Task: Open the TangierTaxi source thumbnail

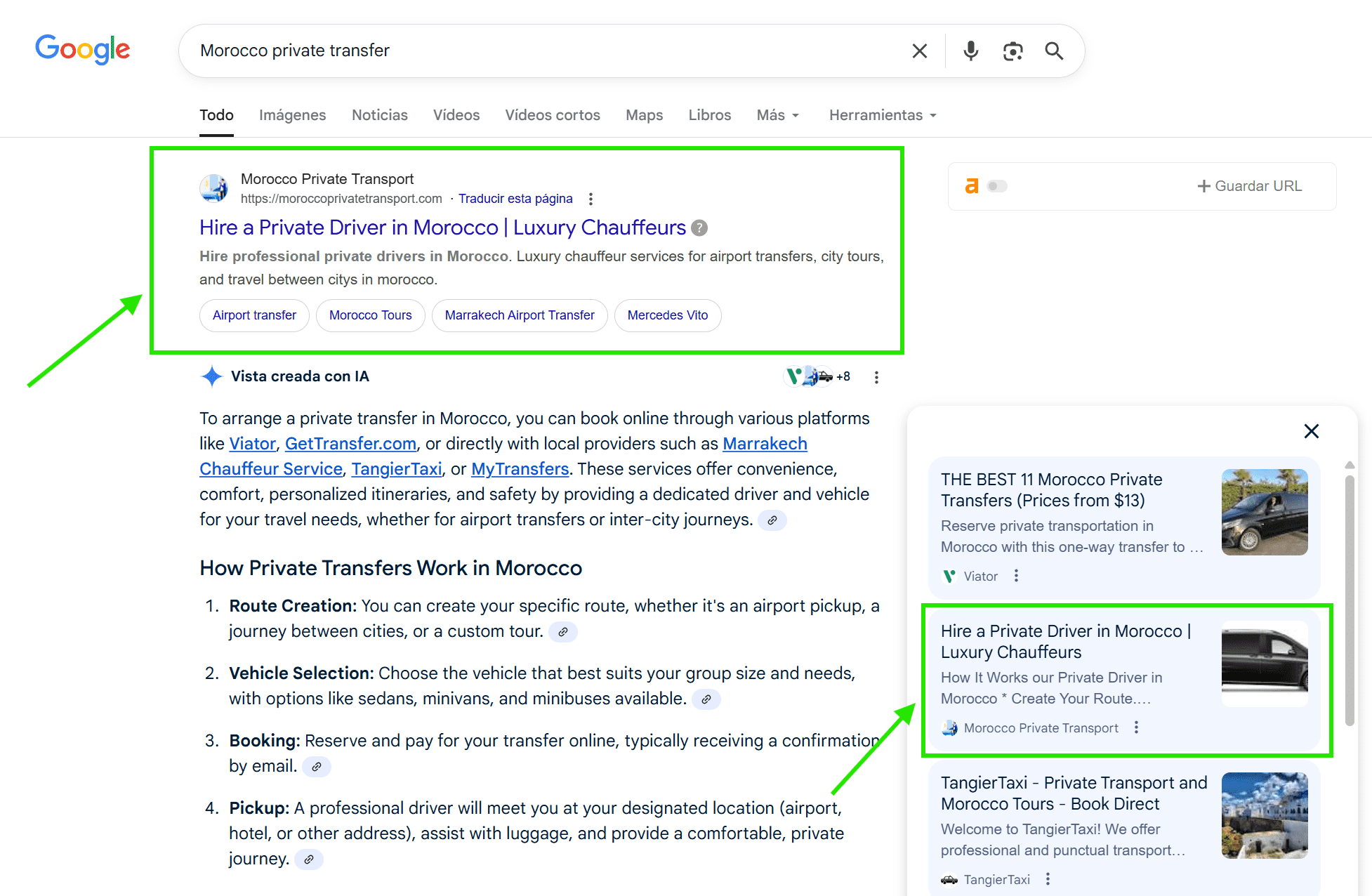Action: 1264,815
